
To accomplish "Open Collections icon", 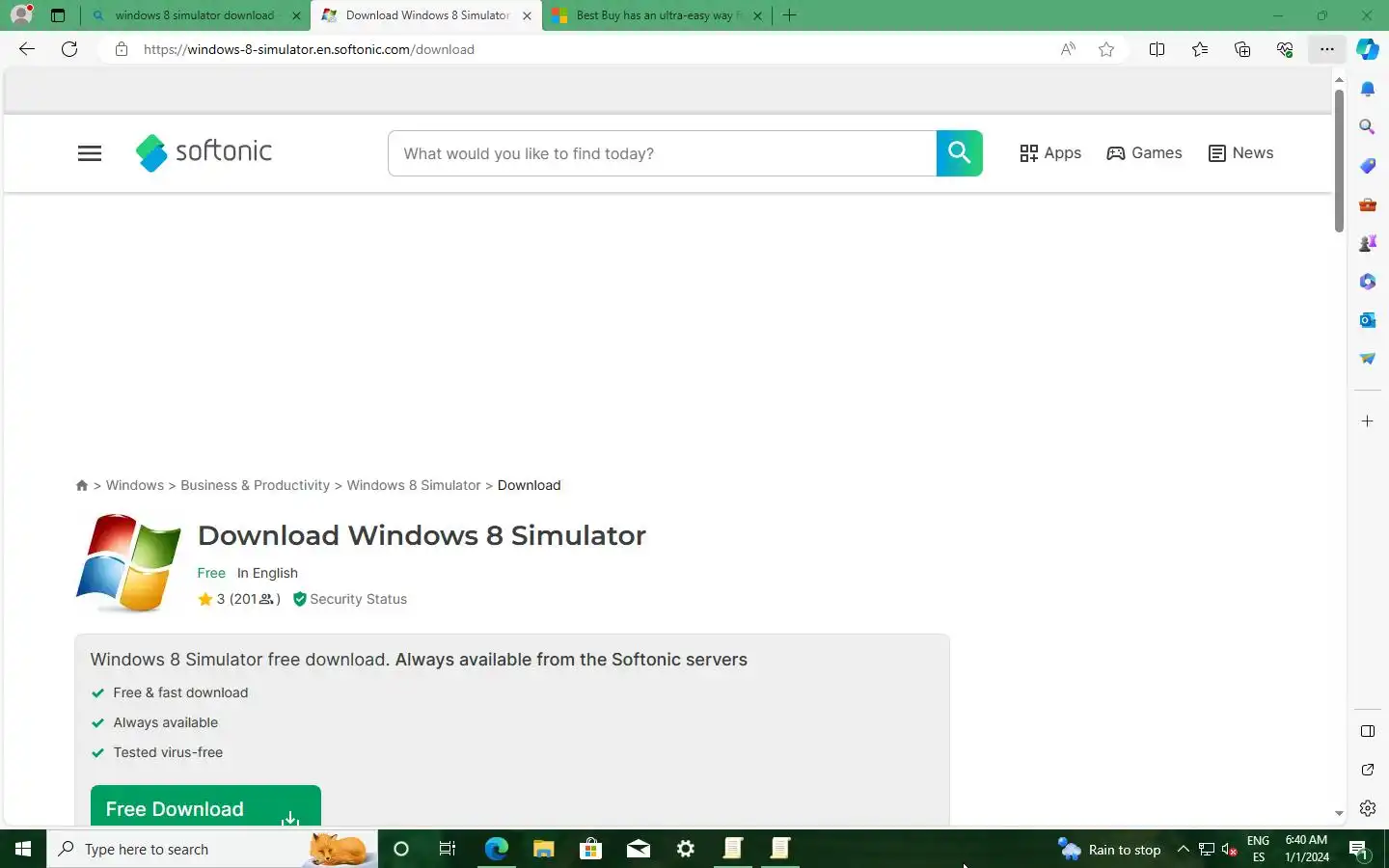I will [x=1242, y=49].
